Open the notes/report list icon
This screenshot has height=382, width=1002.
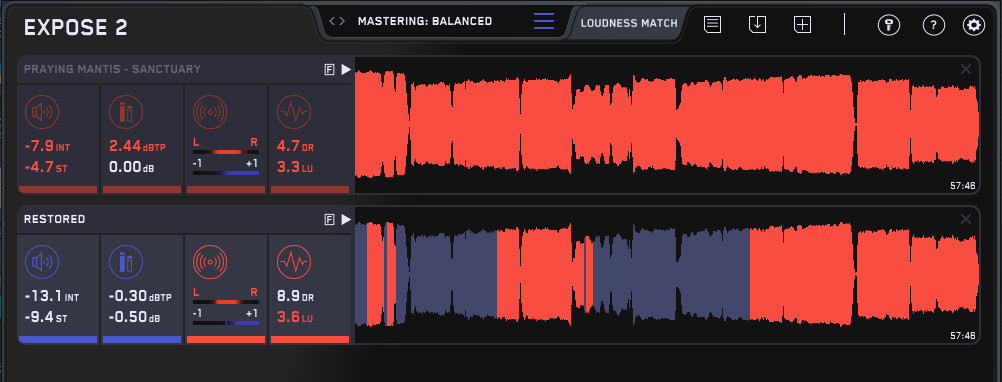(x=713, y=25)
